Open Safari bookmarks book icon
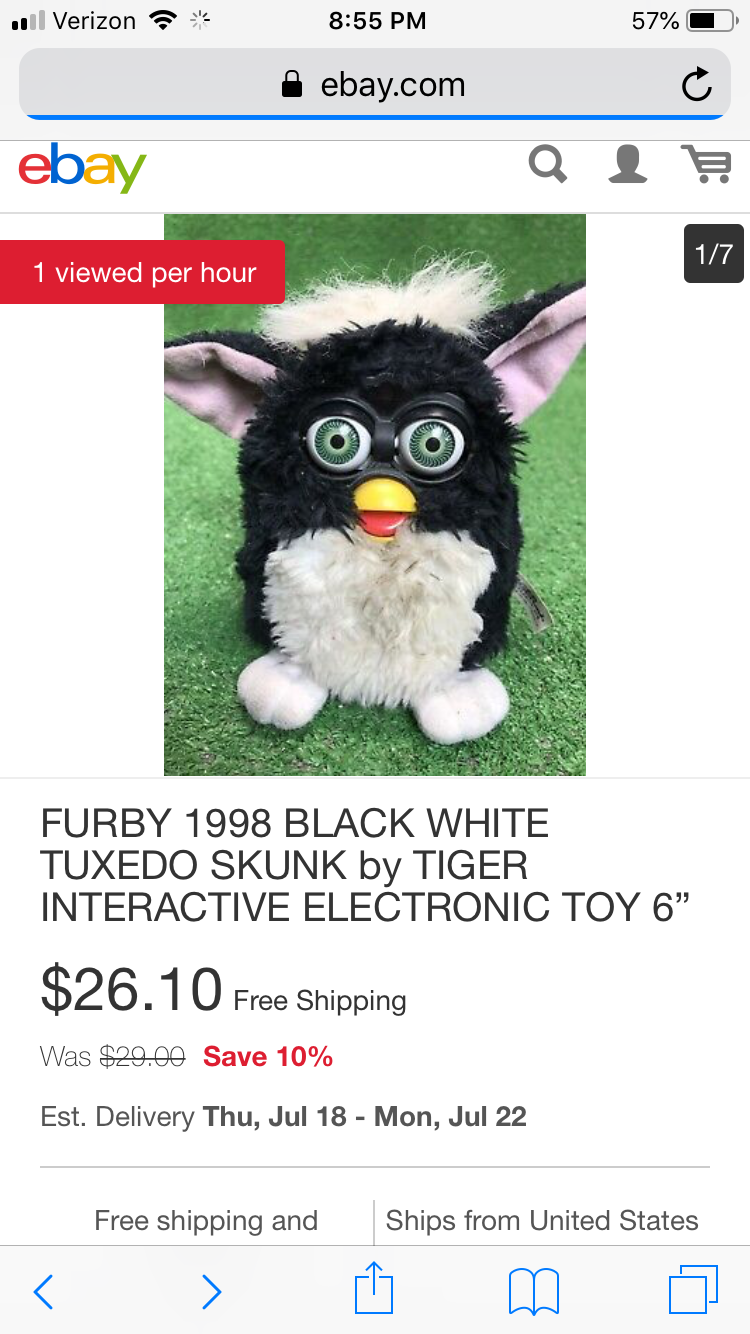Screen dimensions: 750x1334 click(x=534, y=1291)
